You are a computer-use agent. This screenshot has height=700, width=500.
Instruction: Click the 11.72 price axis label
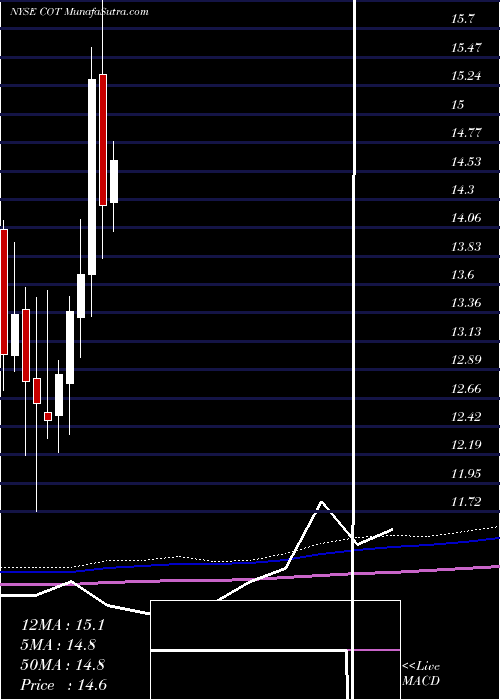(467, 502)
